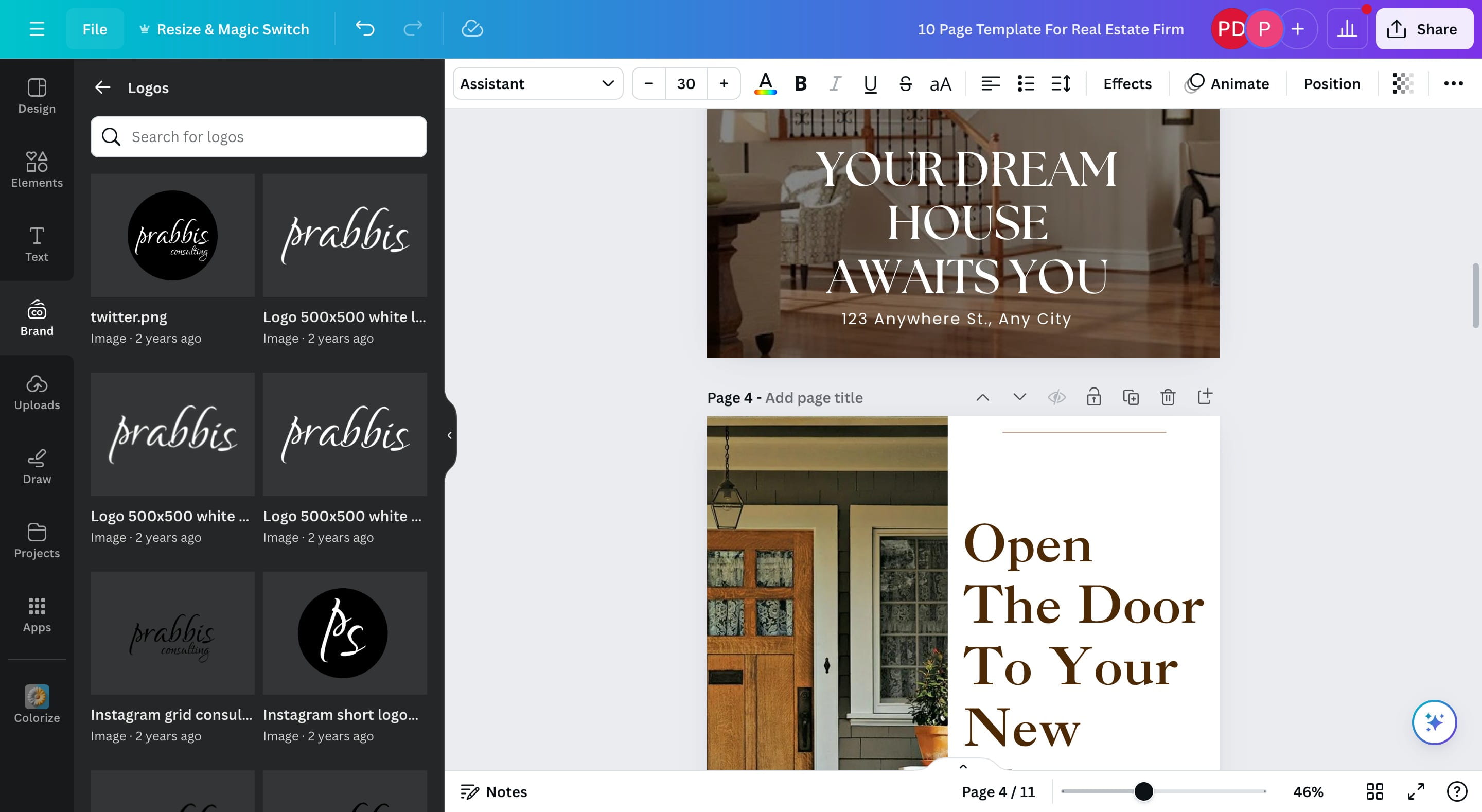The height and width of the screenshot is (812, 1482).
Task: Enter fullscreen present mode
Action: pyautogui.click(x=1416, y=792)
